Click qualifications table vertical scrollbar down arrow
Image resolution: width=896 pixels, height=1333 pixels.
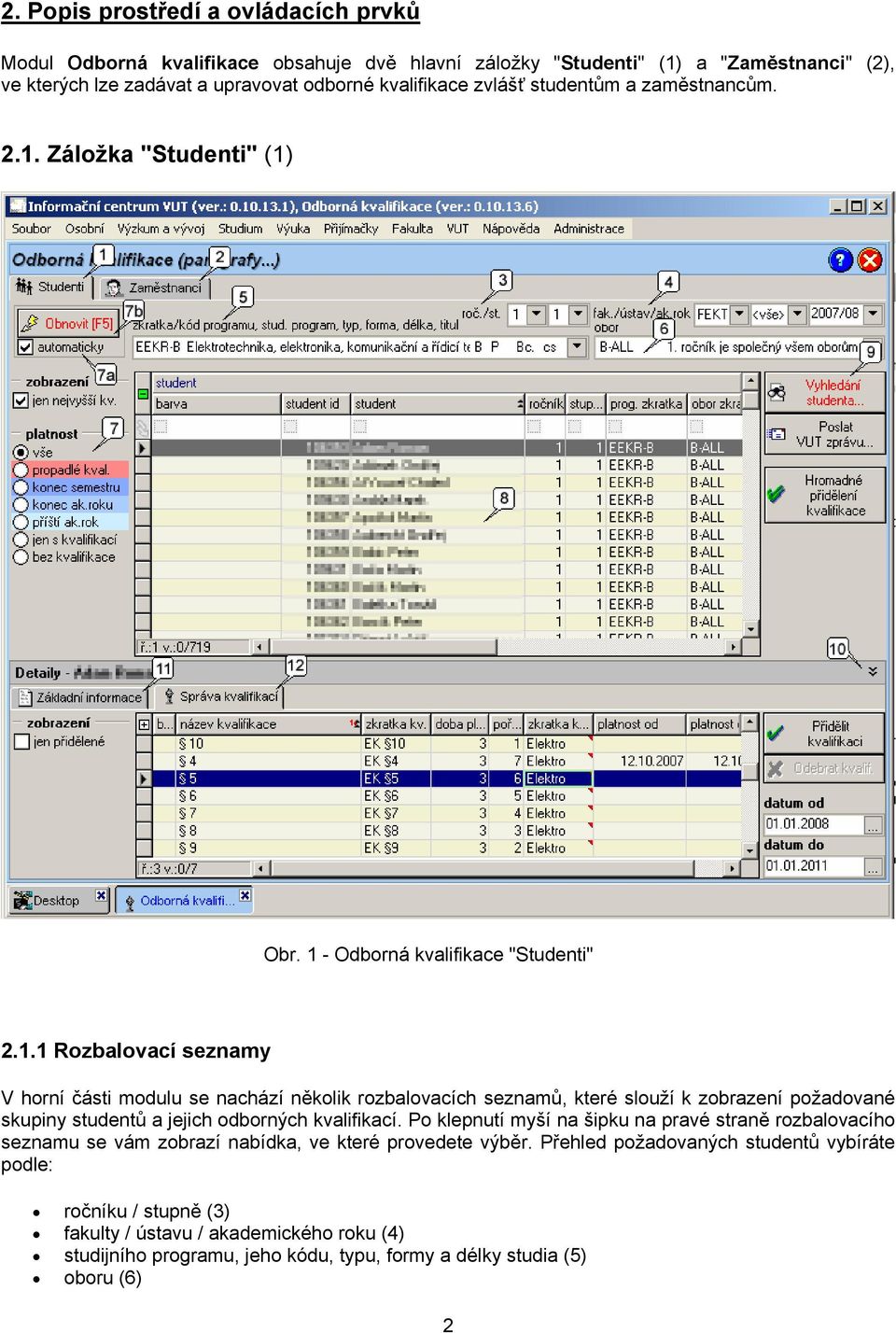tap(749, 849)
